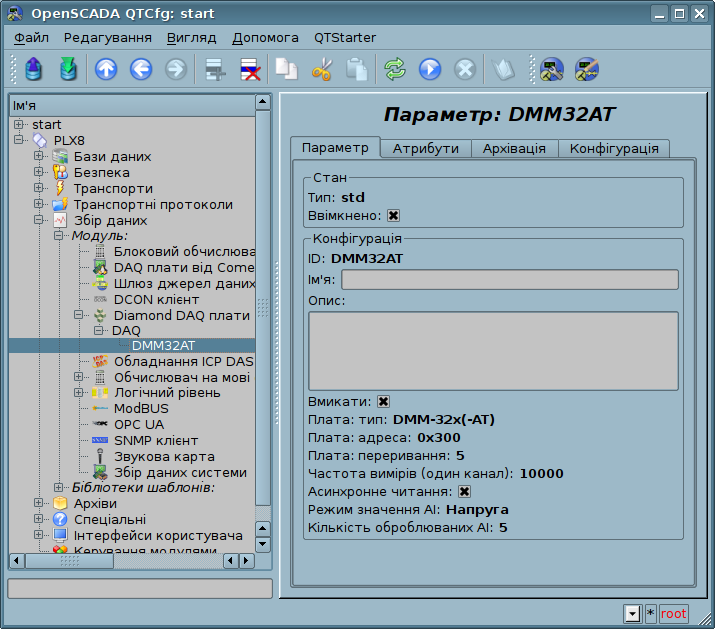
Task: Expand the Бази даних tree node
Action: pos(38,157)
